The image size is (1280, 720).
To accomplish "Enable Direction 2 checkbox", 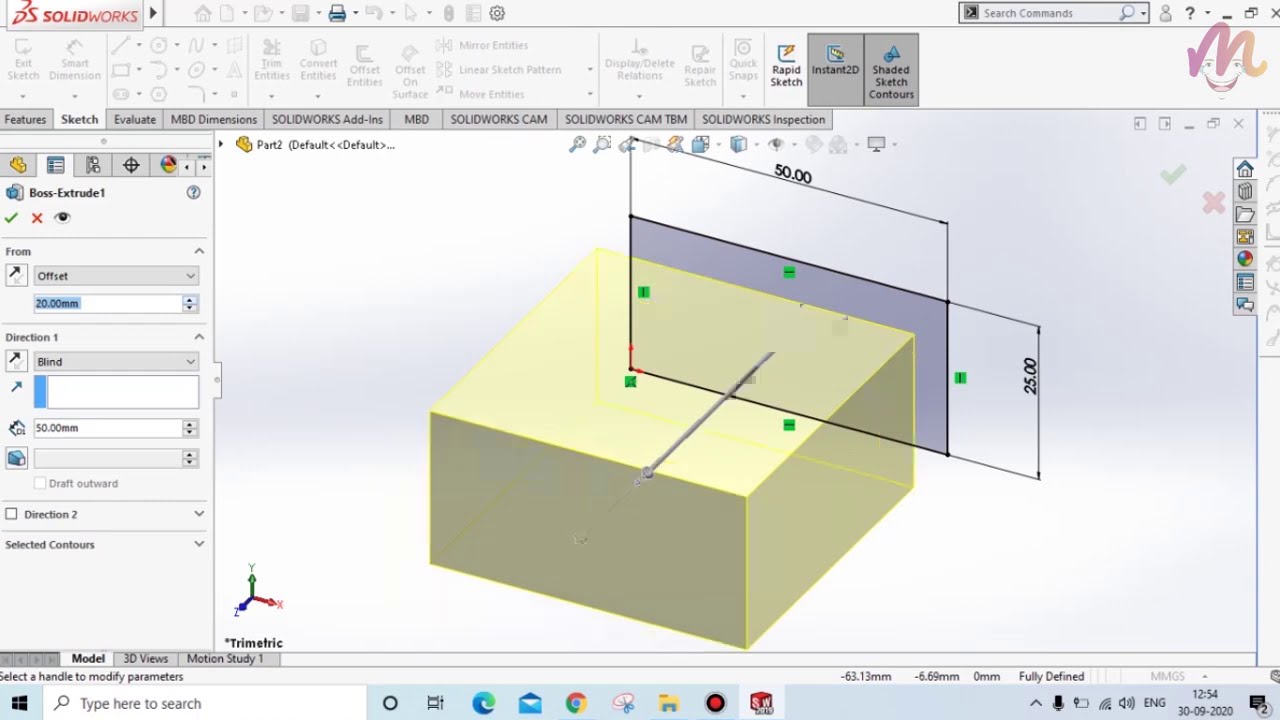I will click(11, 514).
